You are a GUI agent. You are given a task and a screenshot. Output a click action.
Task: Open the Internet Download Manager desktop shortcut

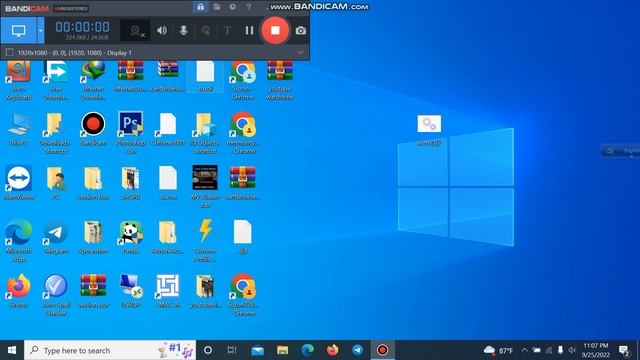click(x=93, y=80)
